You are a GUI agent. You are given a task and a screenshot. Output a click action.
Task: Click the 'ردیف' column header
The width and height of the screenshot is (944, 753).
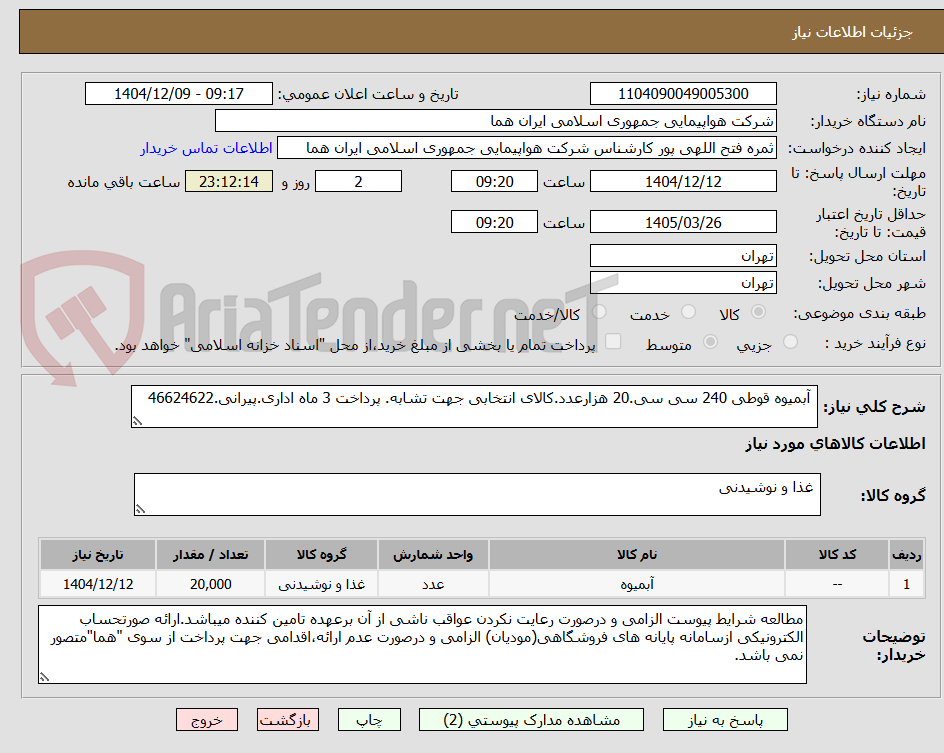coord(907,554)
